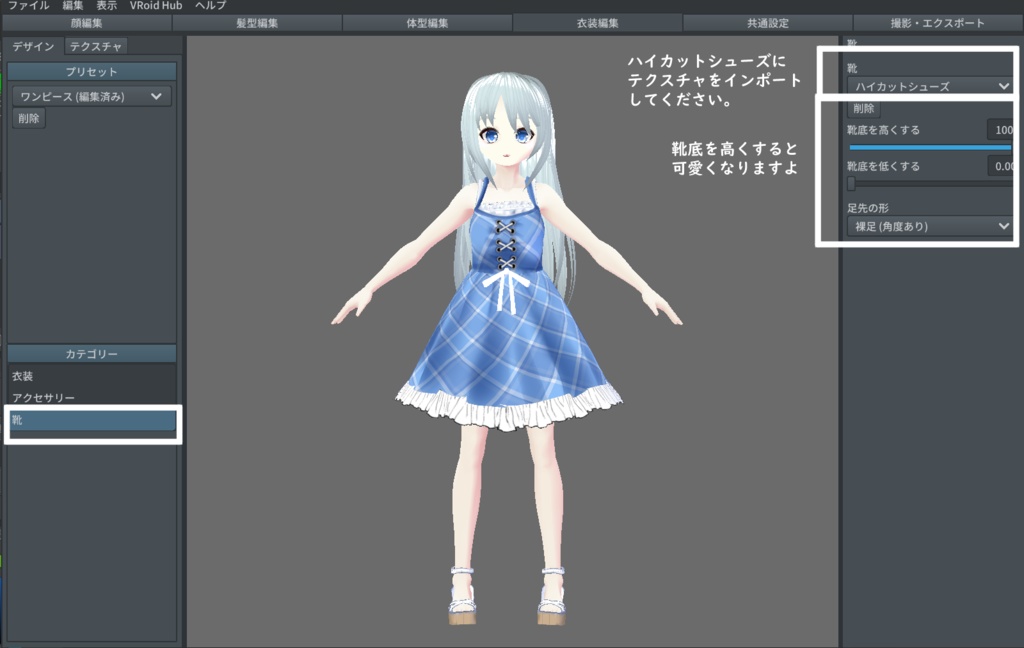Screen dimensions: 1024x648
Task: Open the ハイカットシューズ shoe dropdown
Action: coord(929,86)
